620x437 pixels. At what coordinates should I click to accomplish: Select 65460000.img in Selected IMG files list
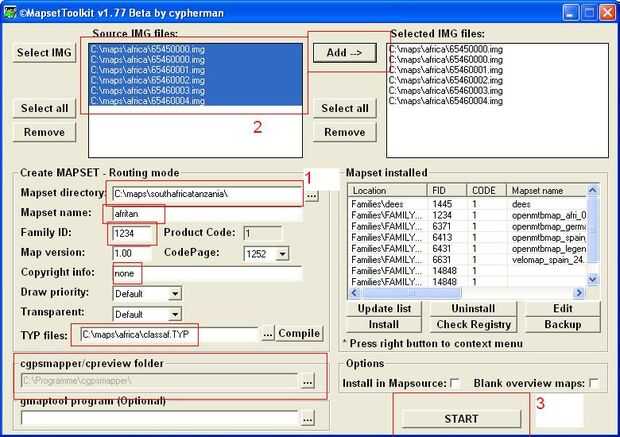[497, 60]
